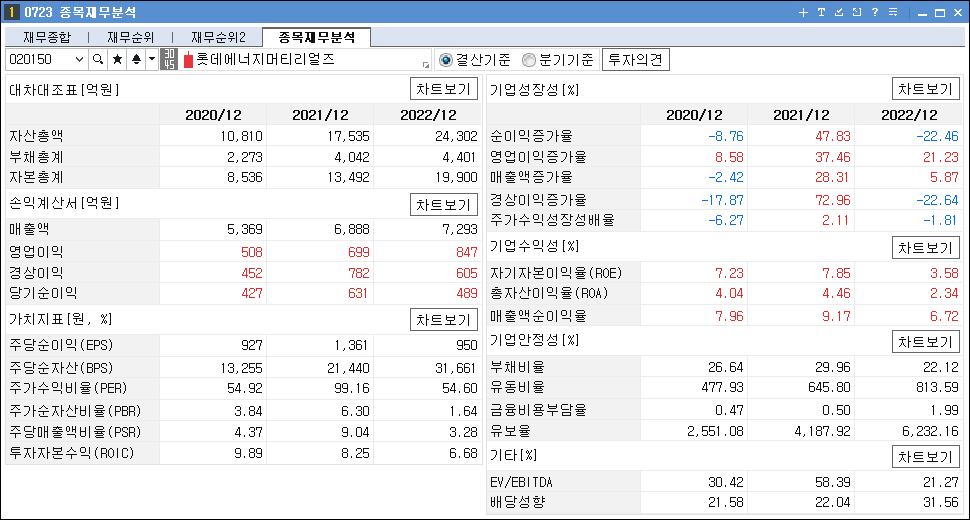The width and height of the screenshot is (970, 520).
Task: Open 차트보기 for 기타 section
Action: [x=925, y=457]
